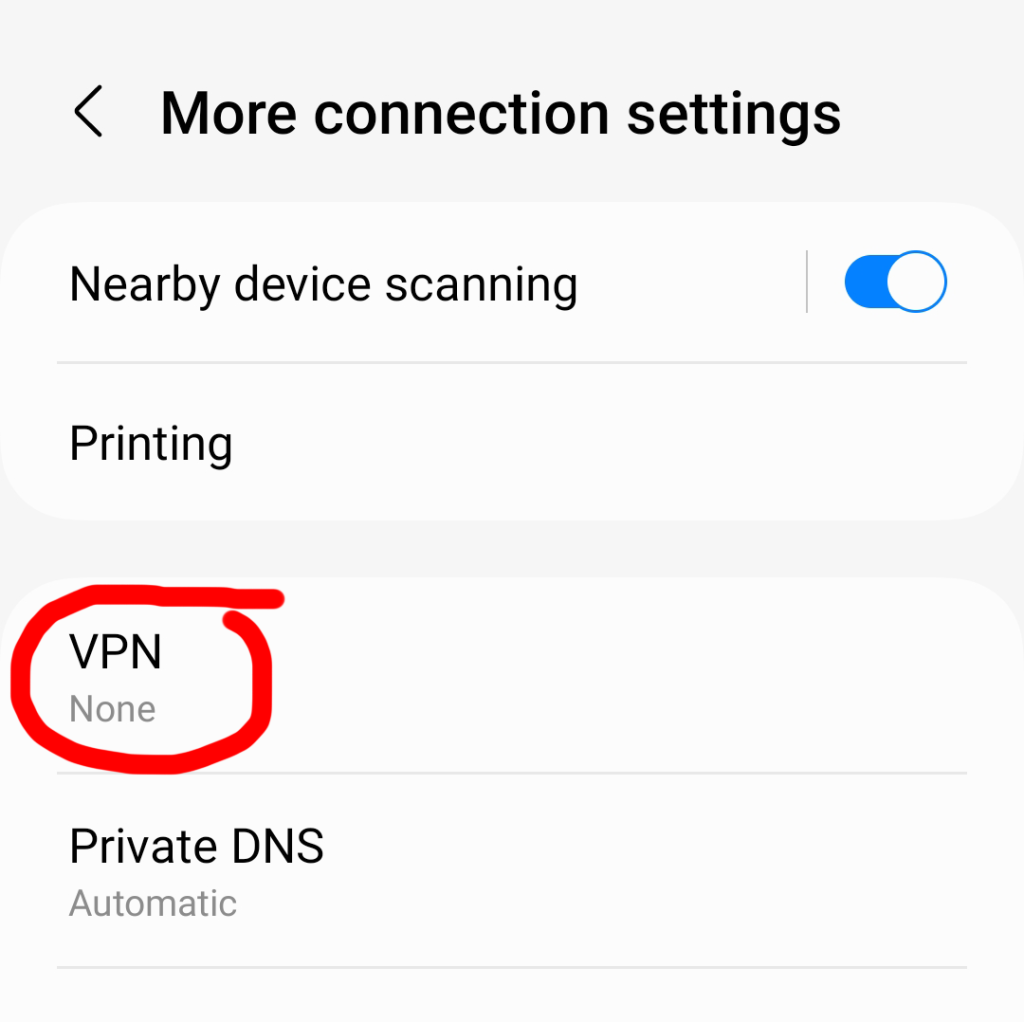Open the VPN settings entry
Image resolution: width=1024 pixels, height=1022 pixels.
[512, 676]
